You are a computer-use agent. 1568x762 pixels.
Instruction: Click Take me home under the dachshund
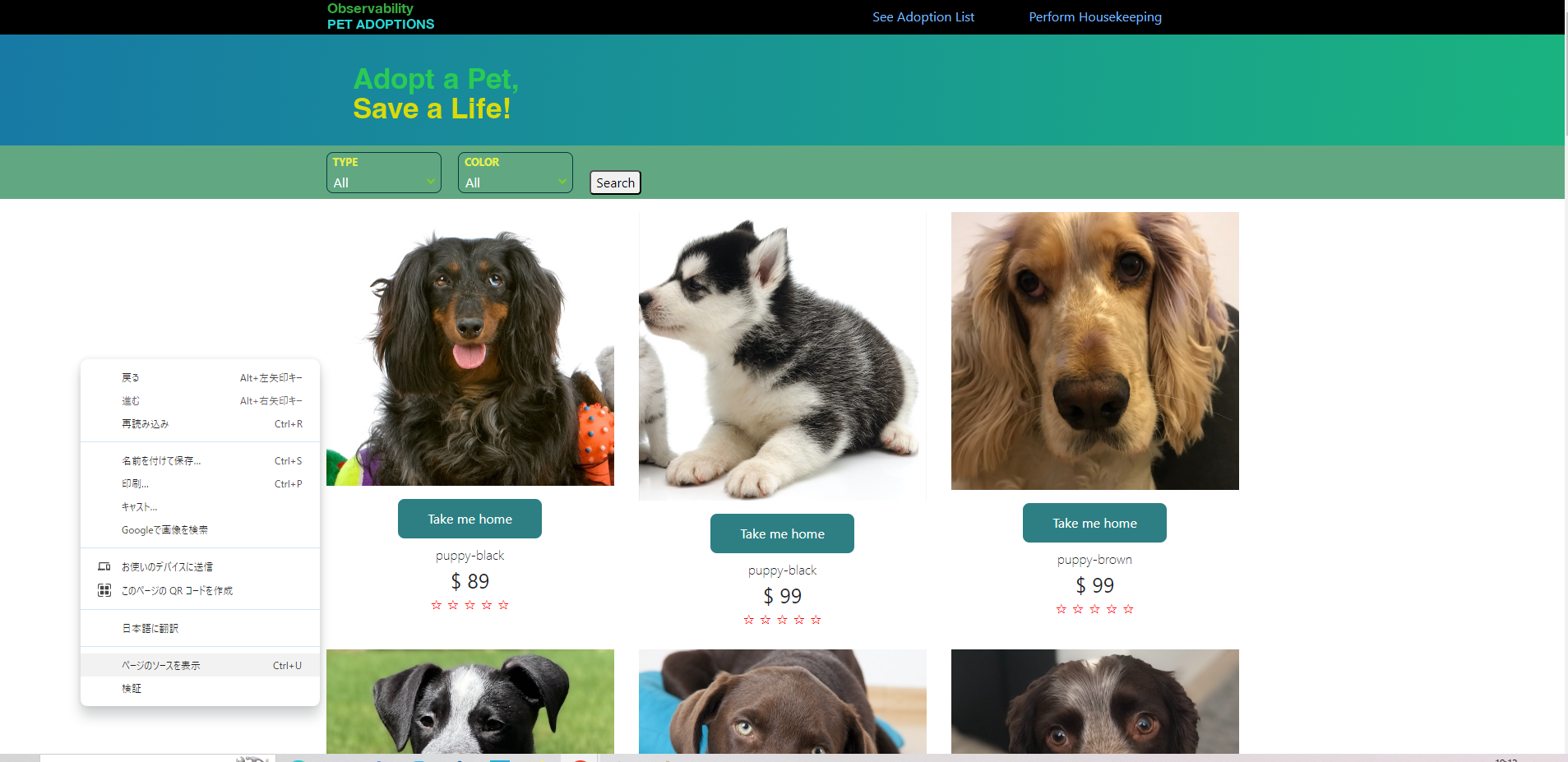(469, 519)
